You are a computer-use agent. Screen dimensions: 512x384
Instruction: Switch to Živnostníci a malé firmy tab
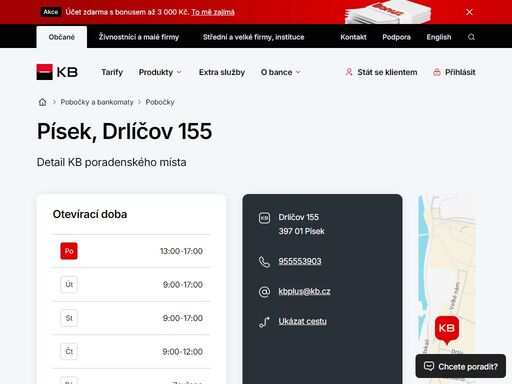139,37
